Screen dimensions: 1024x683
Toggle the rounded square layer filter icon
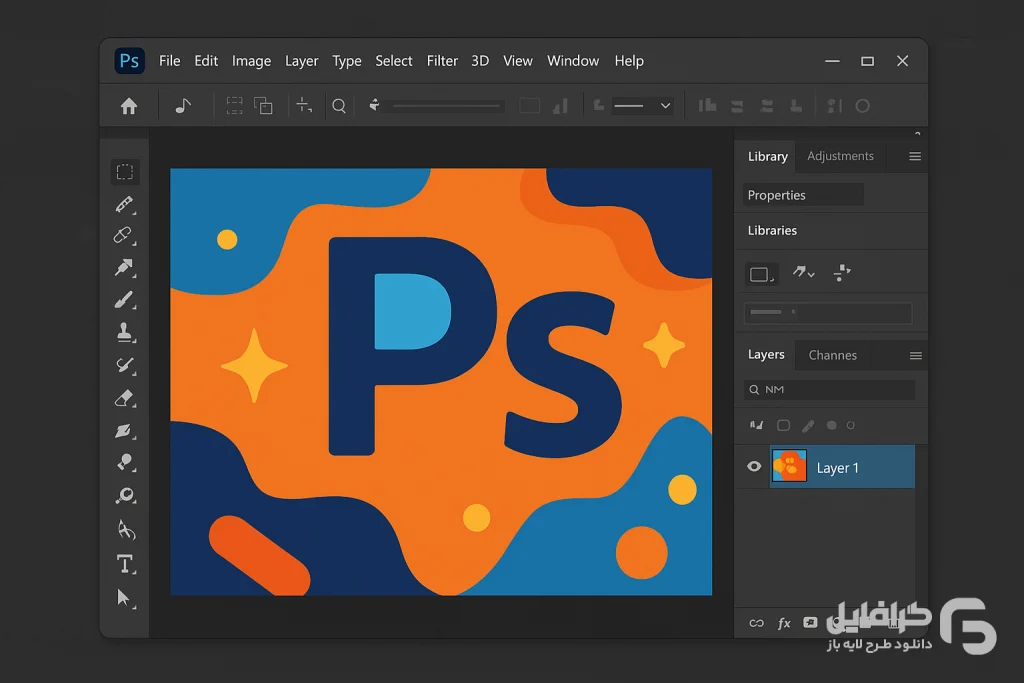coord(783,426)
